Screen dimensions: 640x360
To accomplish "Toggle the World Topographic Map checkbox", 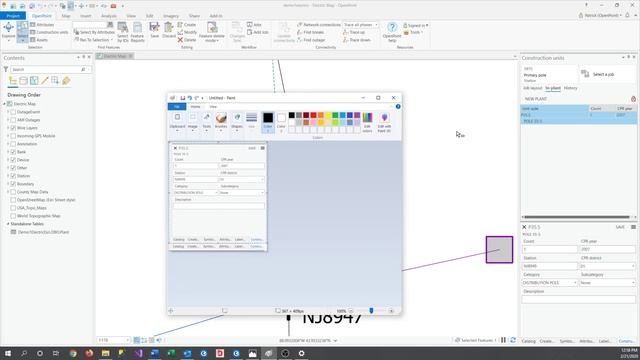I will click(x=13, y=216).
